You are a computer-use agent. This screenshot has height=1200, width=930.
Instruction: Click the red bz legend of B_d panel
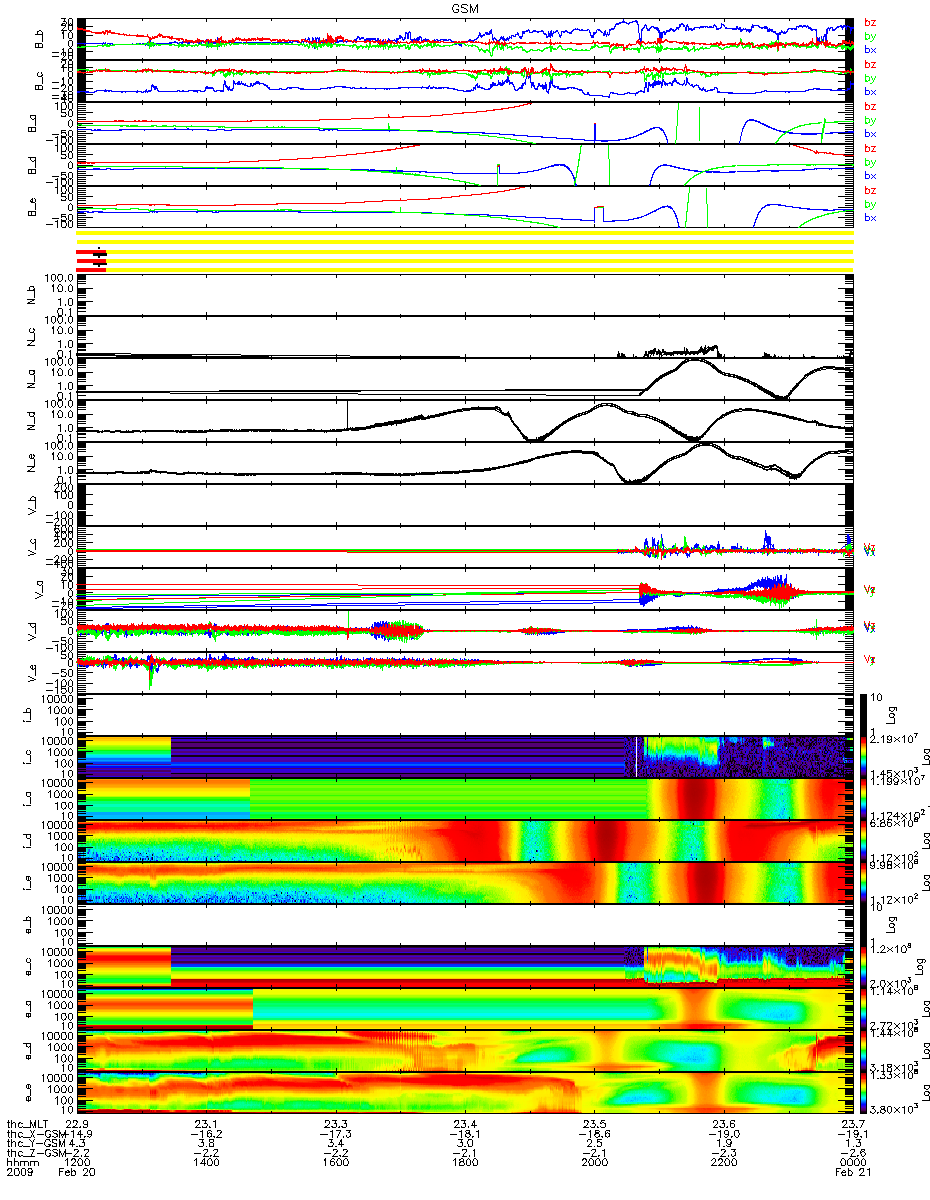[x=870, y=148]
